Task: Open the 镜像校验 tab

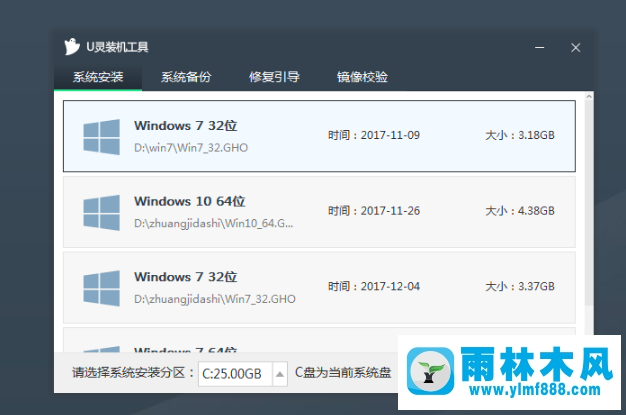Action: tap(362, 77)
